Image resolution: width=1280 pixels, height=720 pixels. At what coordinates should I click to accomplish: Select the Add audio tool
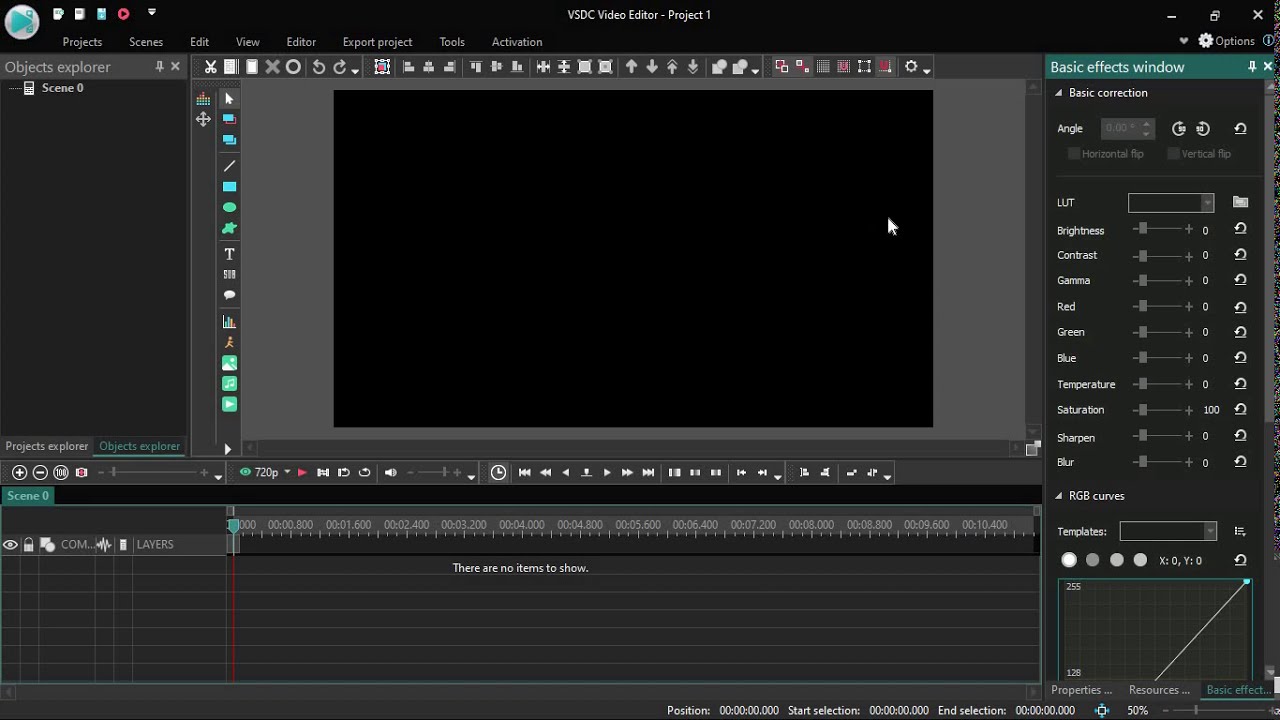click(x=229, y=384)
